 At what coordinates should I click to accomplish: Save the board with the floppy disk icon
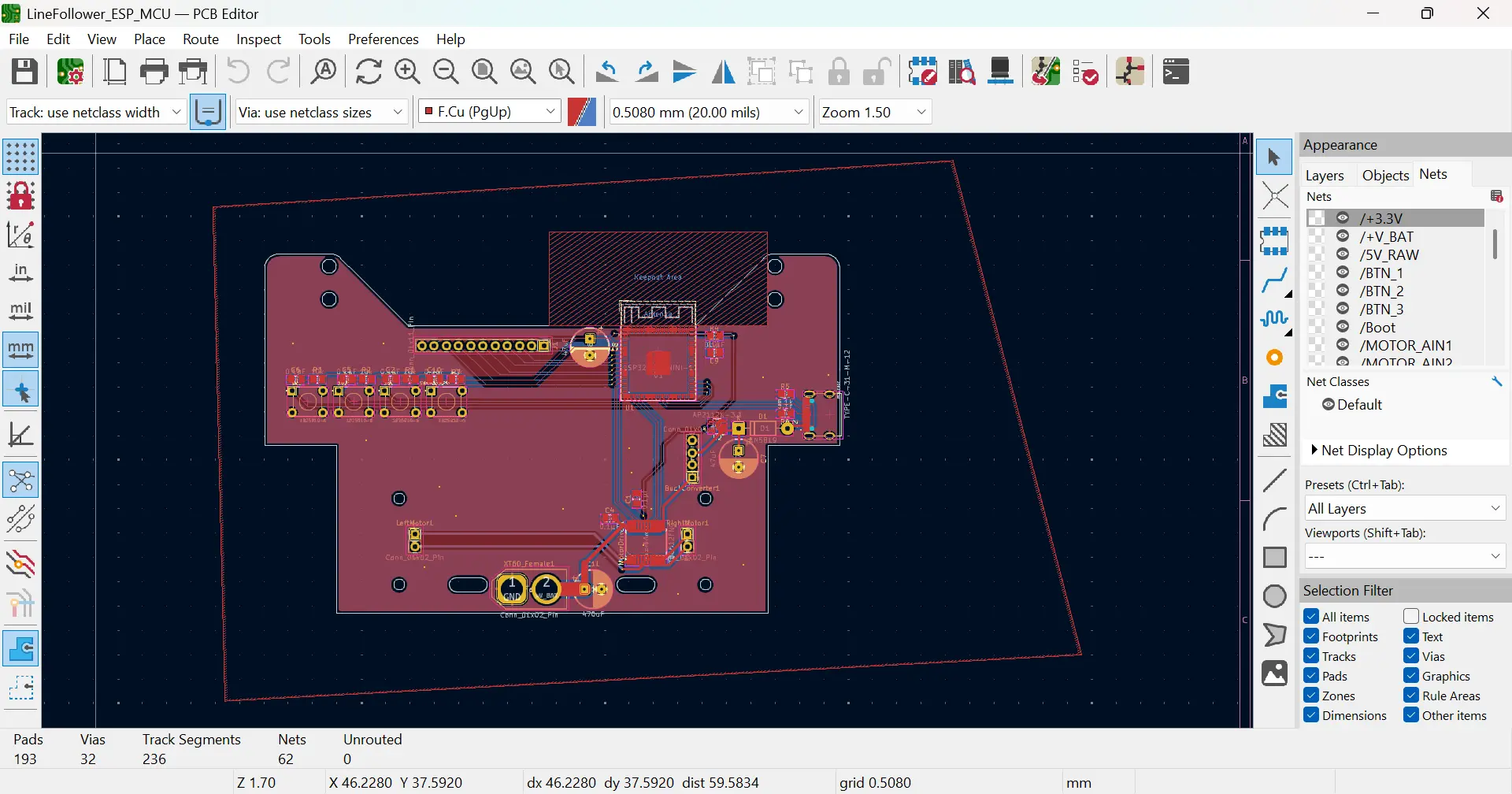point(24,72)
